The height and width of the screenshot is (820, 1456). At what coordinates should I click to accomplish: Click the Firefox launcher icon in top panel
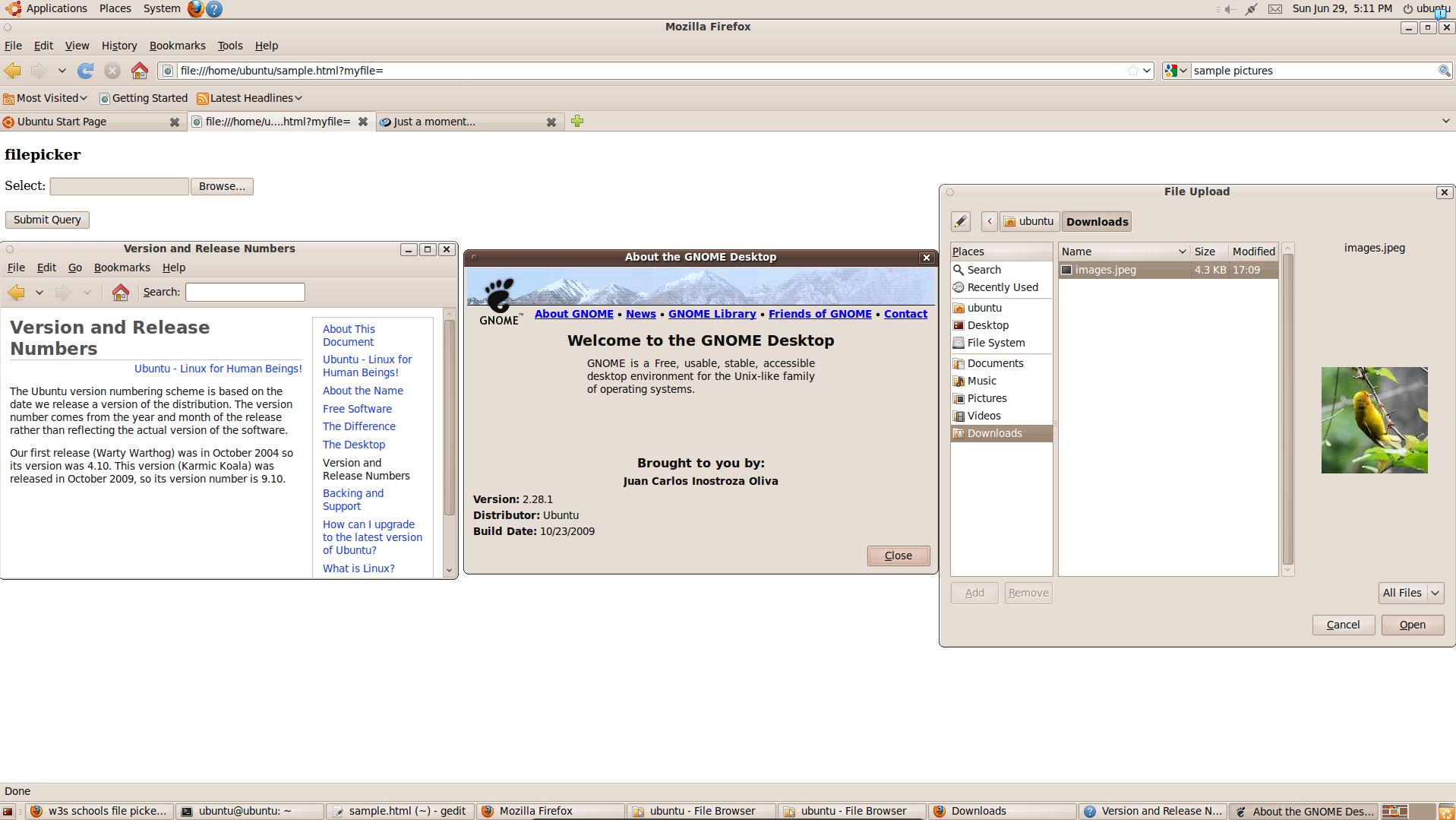point(196,8)
